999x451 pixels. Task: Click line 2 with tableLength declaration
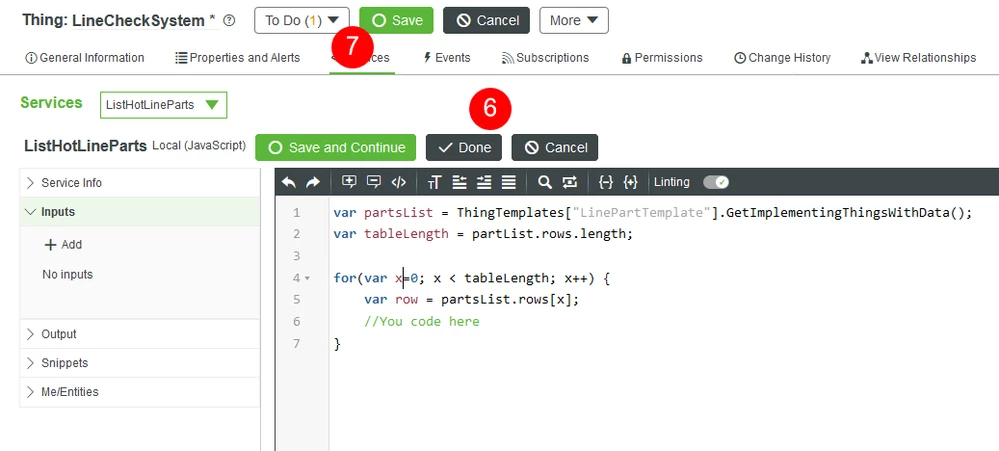[x=483, y=234]
